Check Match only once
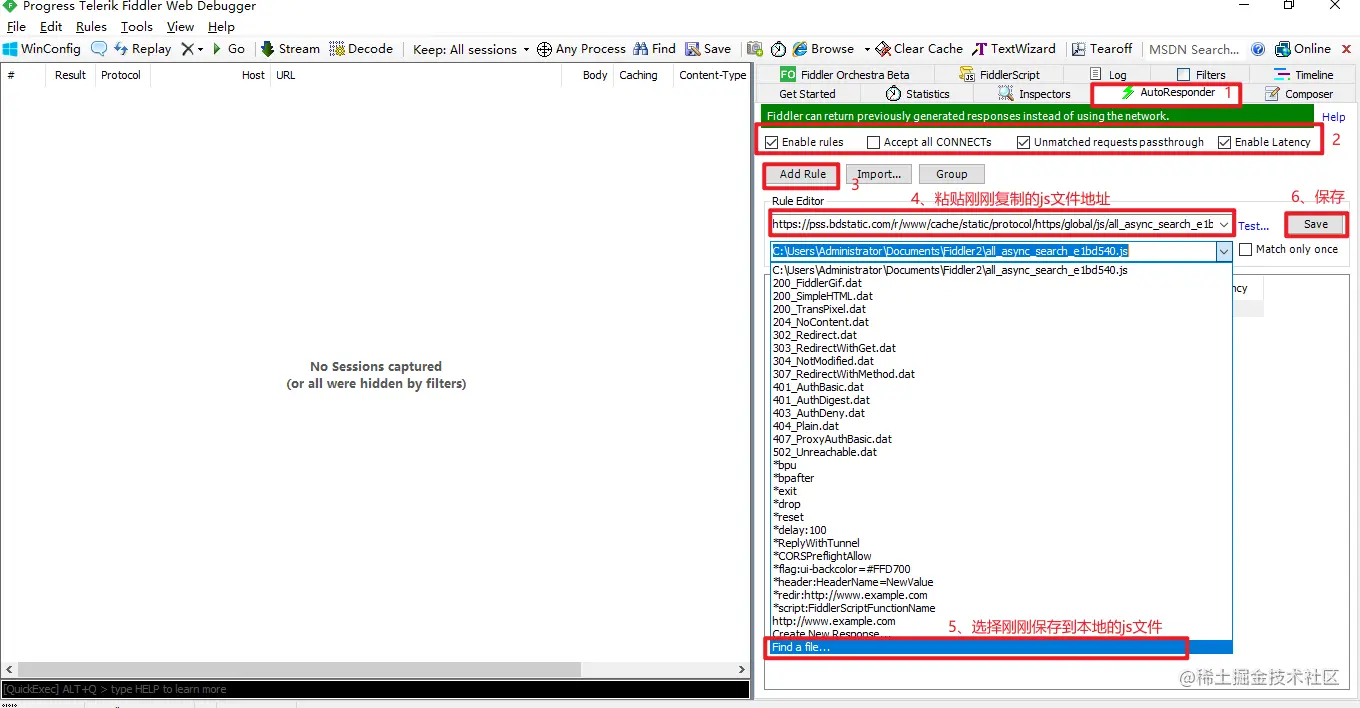 pyautogui.click(x=1245, y=249)
